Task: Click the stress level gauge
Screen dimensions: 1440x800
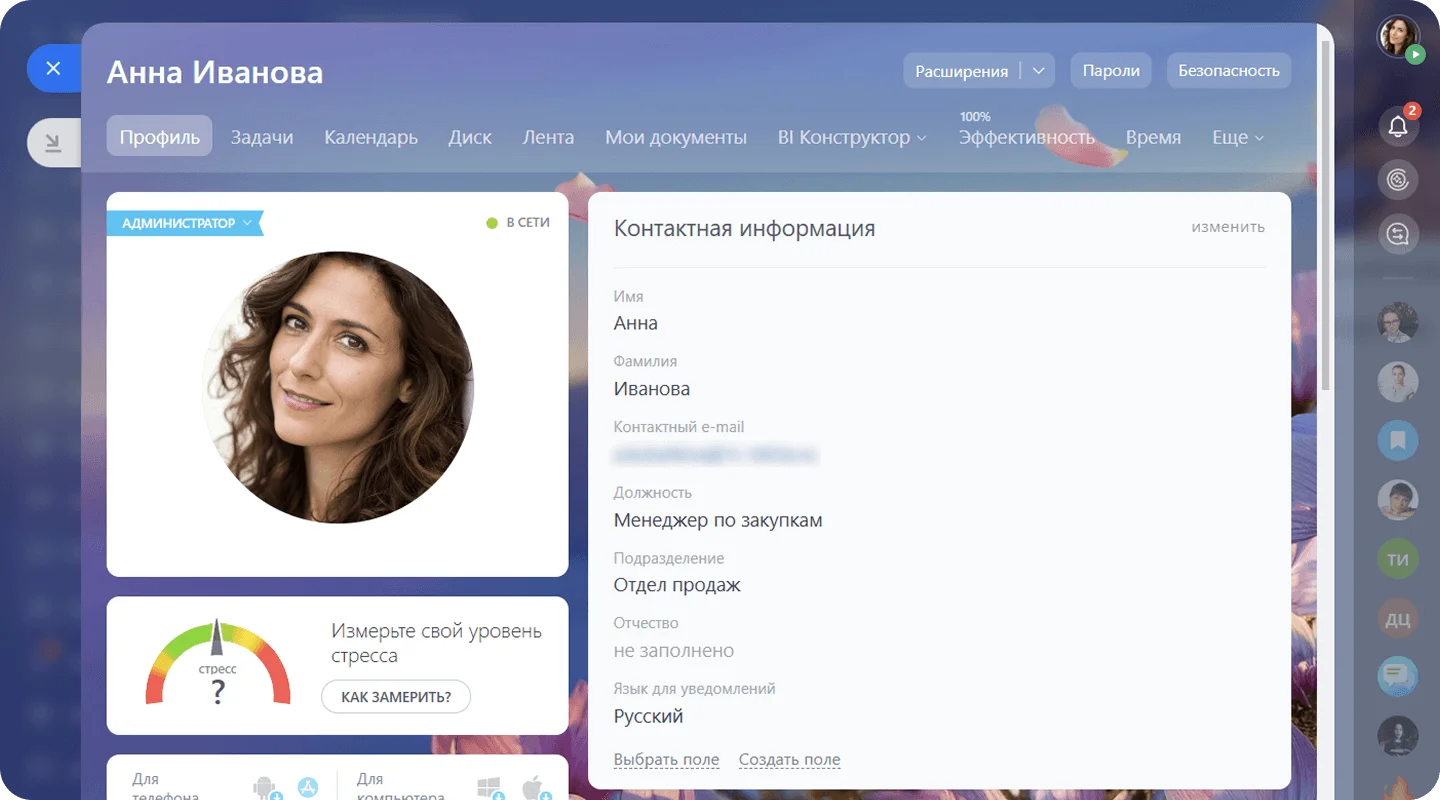Action: point(218,664)
